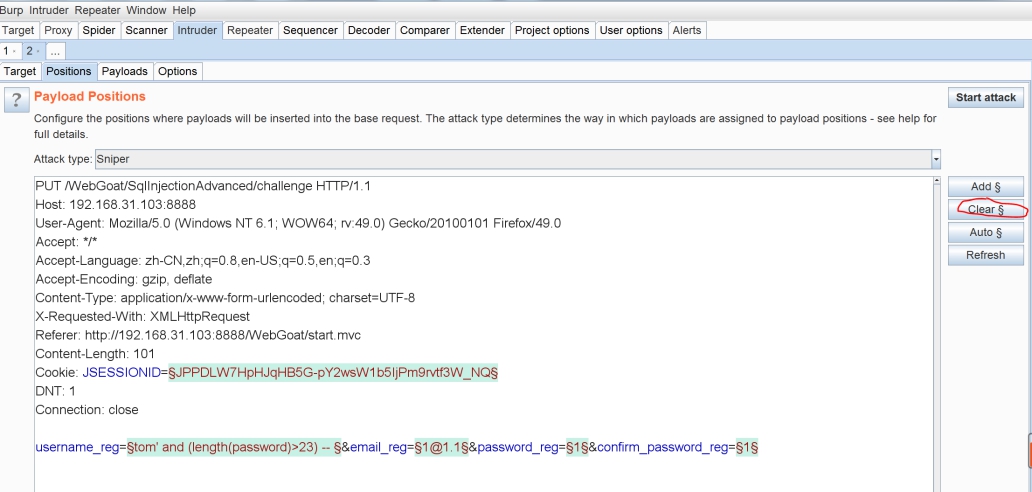Switch to the Sequencer tab
Screen dimensions: 1032x492
pos(311,30)
